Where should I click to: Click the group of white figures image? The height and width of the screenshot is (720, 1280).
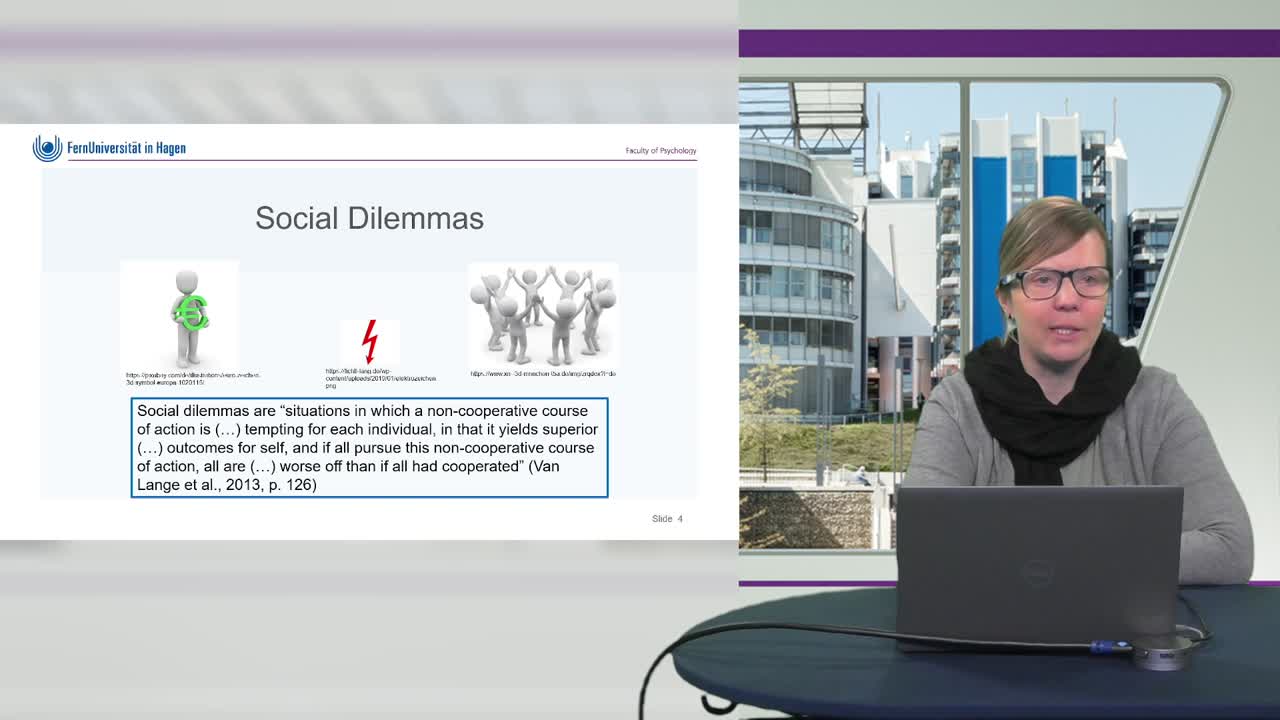coord(543,315)
